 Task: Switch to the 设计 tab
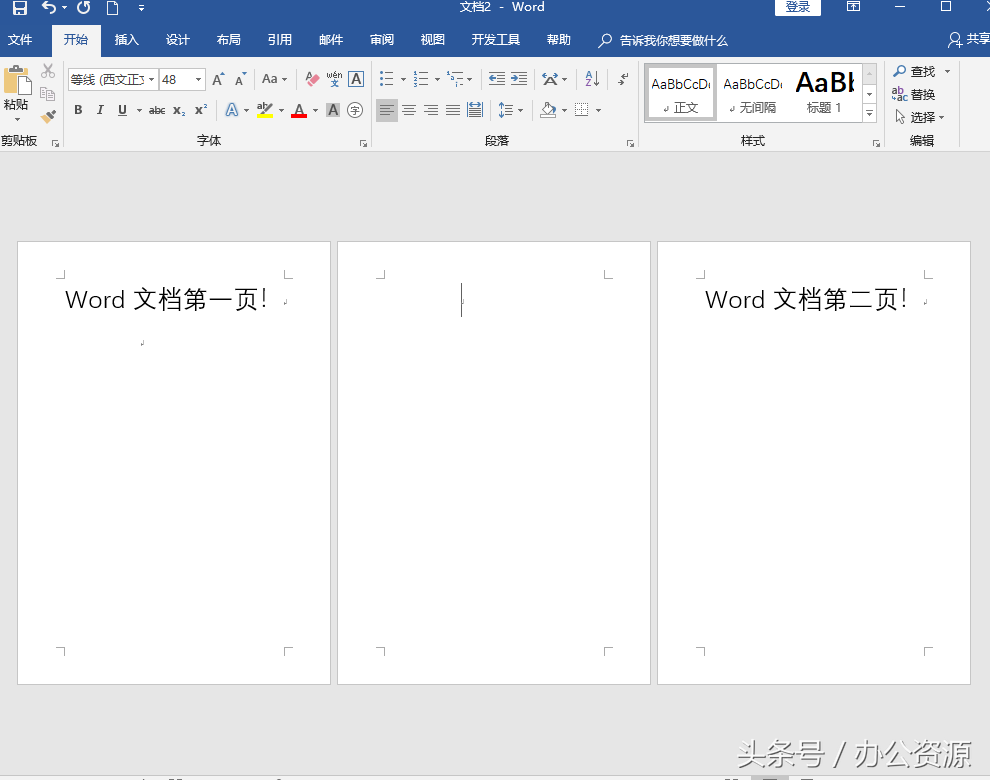(177, 40)
